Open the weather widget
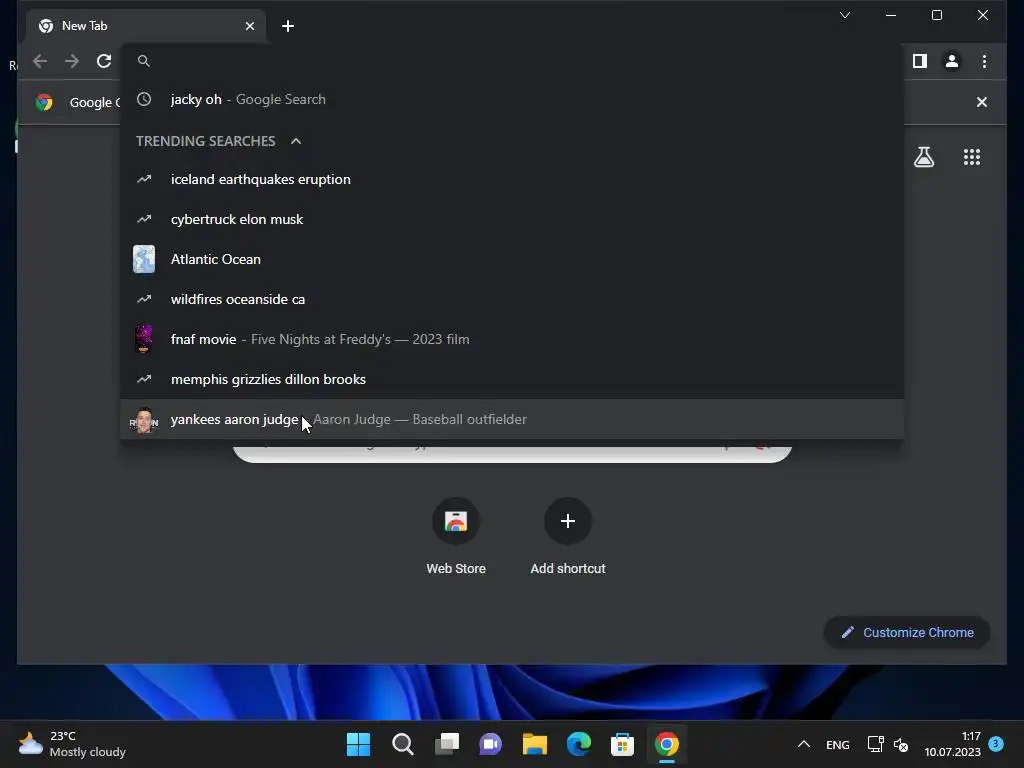Image resolution: width=1024 pixels, height=768 pixels. (x=72, y=744)
